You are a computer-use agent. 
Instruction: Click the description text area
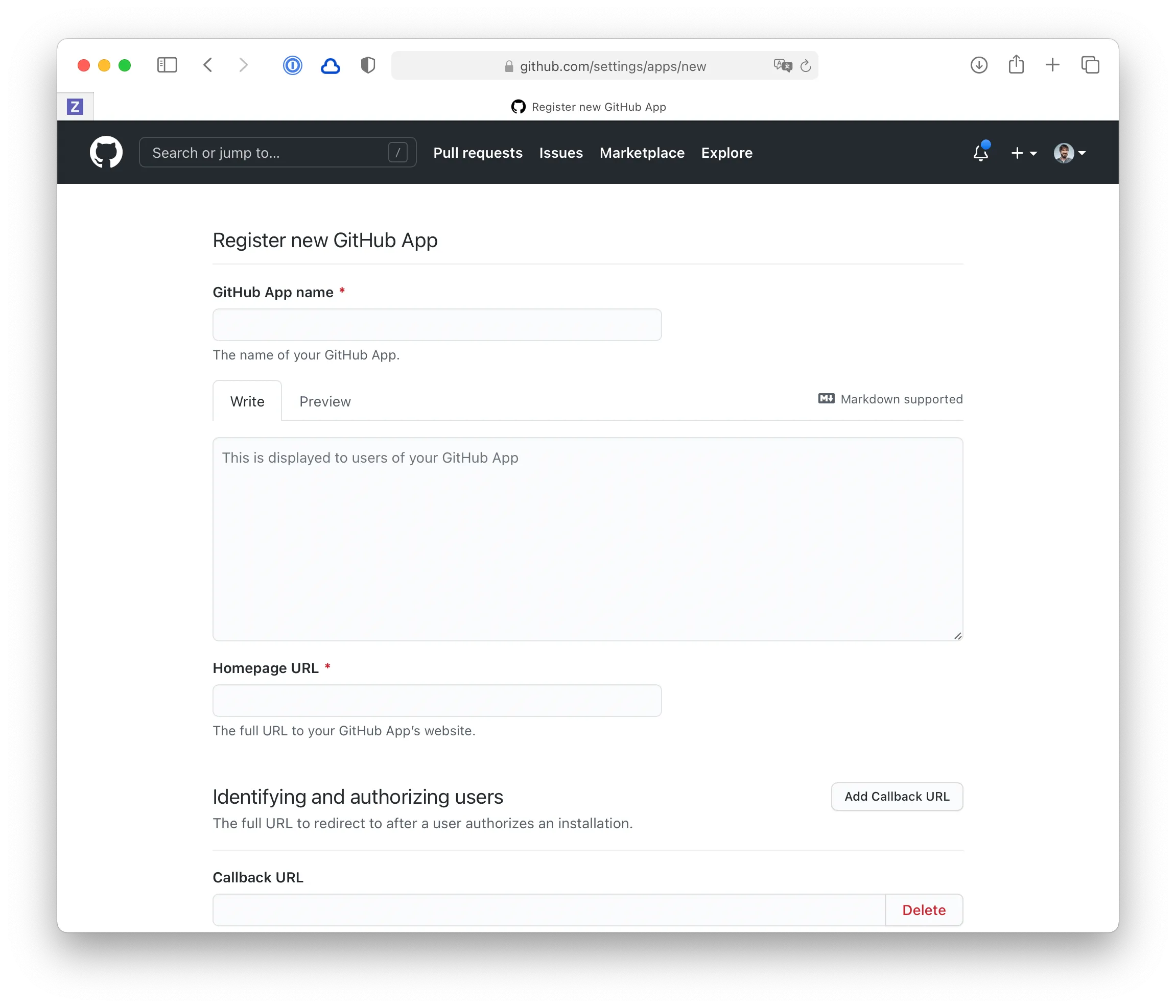pos(587,539)
